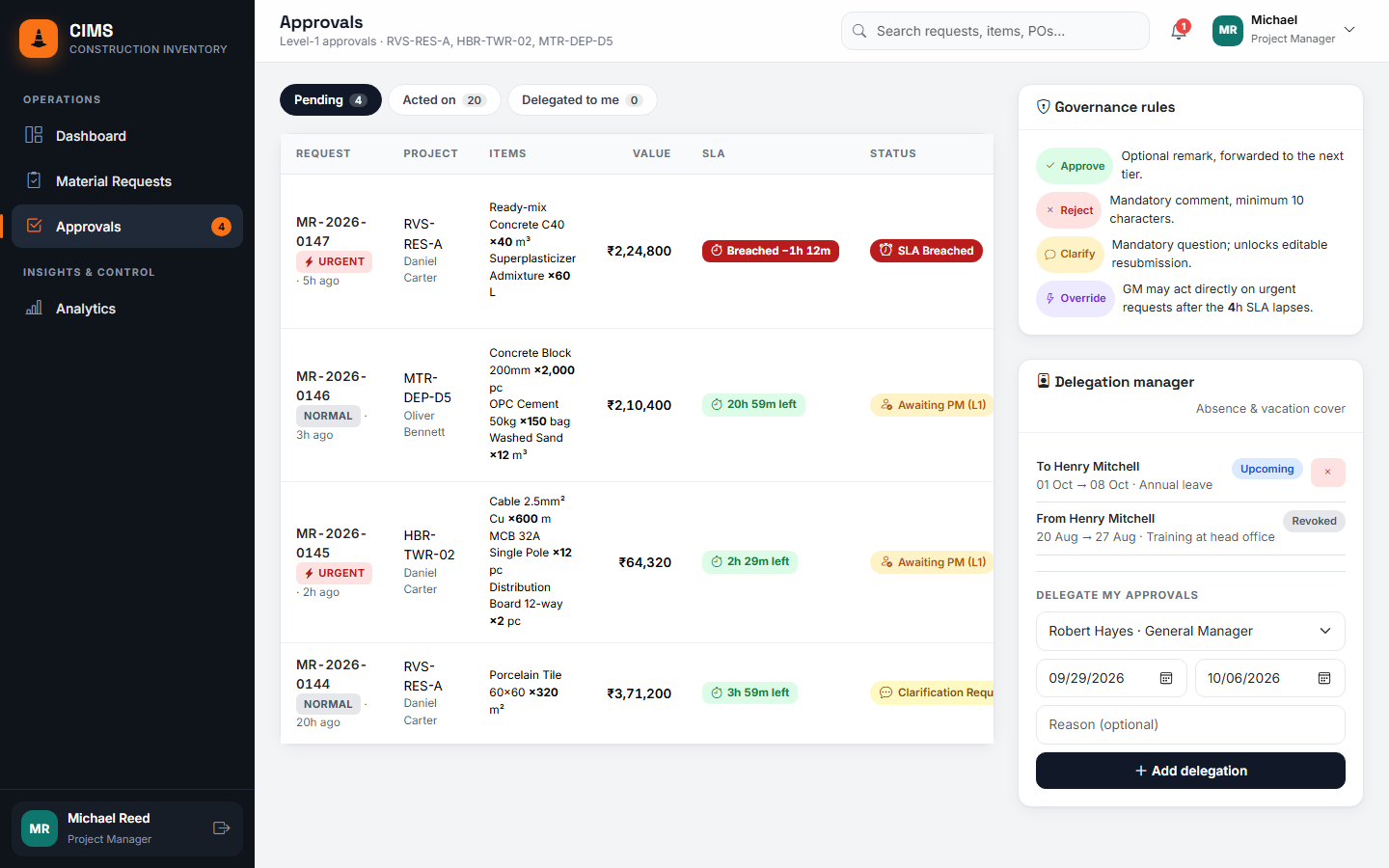Click the Add delegation button
The width and height of the screenshot is (1389, 868).
click(1190, 771)
